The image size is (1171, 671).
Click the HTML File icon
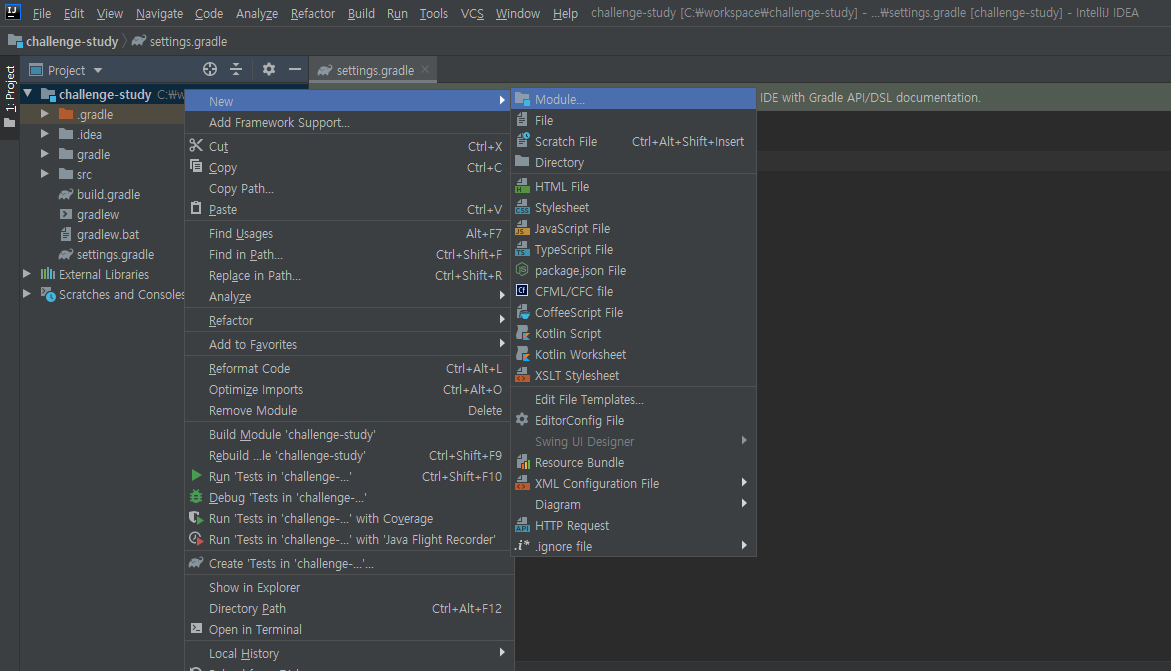click(522, 187)
